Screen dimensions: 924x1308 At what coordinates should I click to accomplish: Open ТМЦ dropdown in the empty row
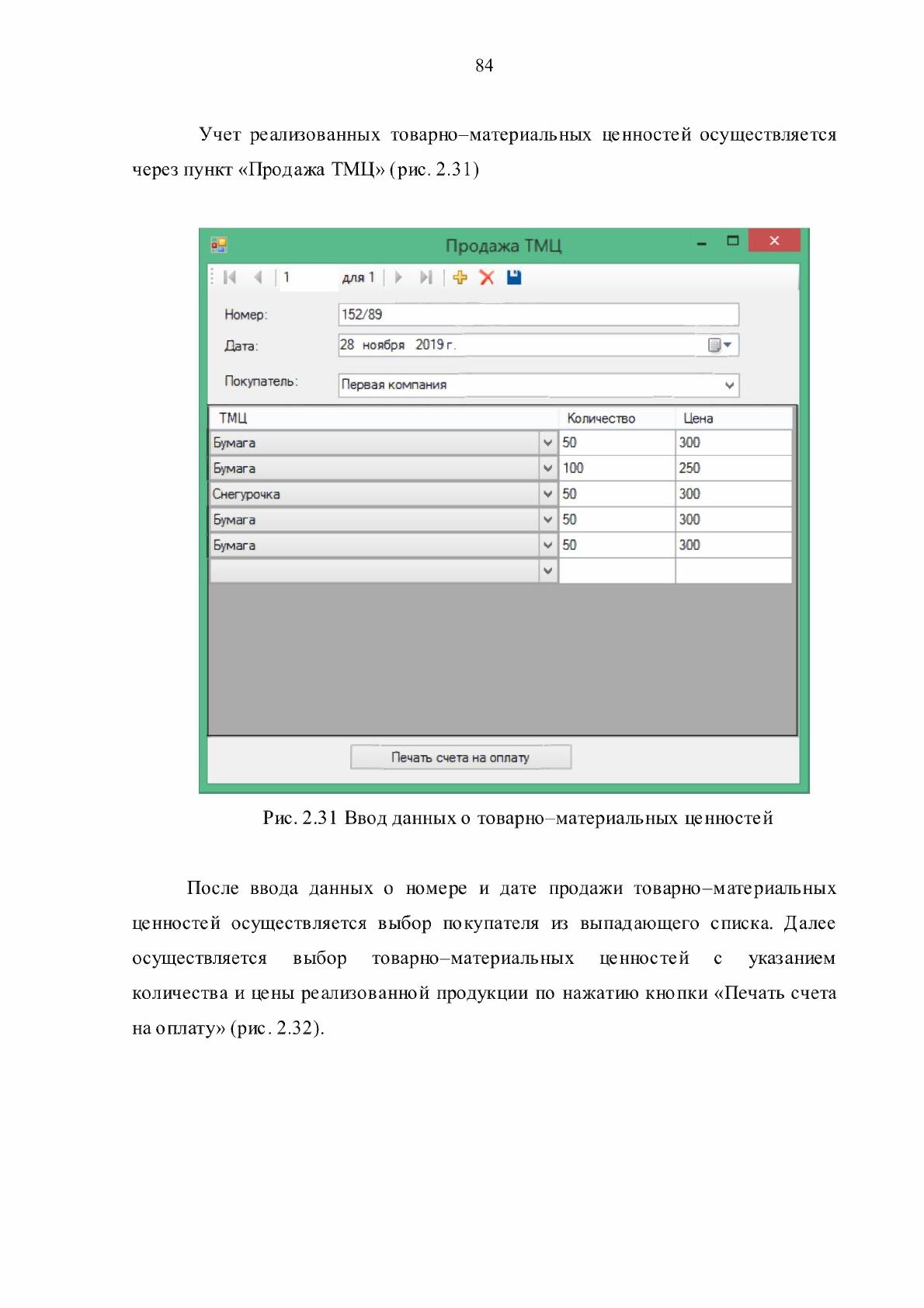pos(547,571)
